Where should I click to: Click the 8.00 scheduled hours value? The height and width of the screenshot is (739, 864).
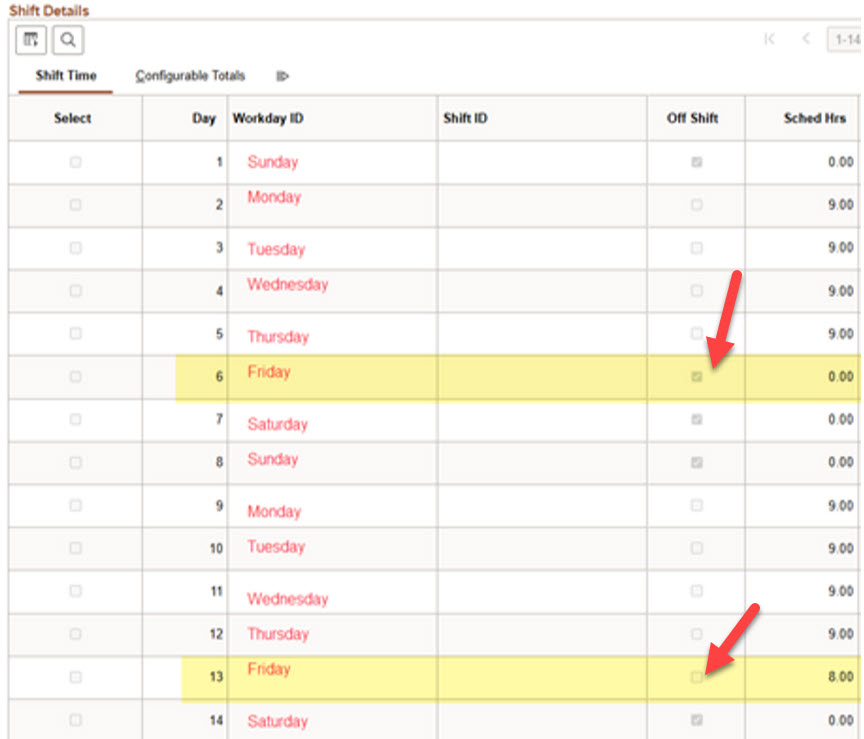point(841,677)
